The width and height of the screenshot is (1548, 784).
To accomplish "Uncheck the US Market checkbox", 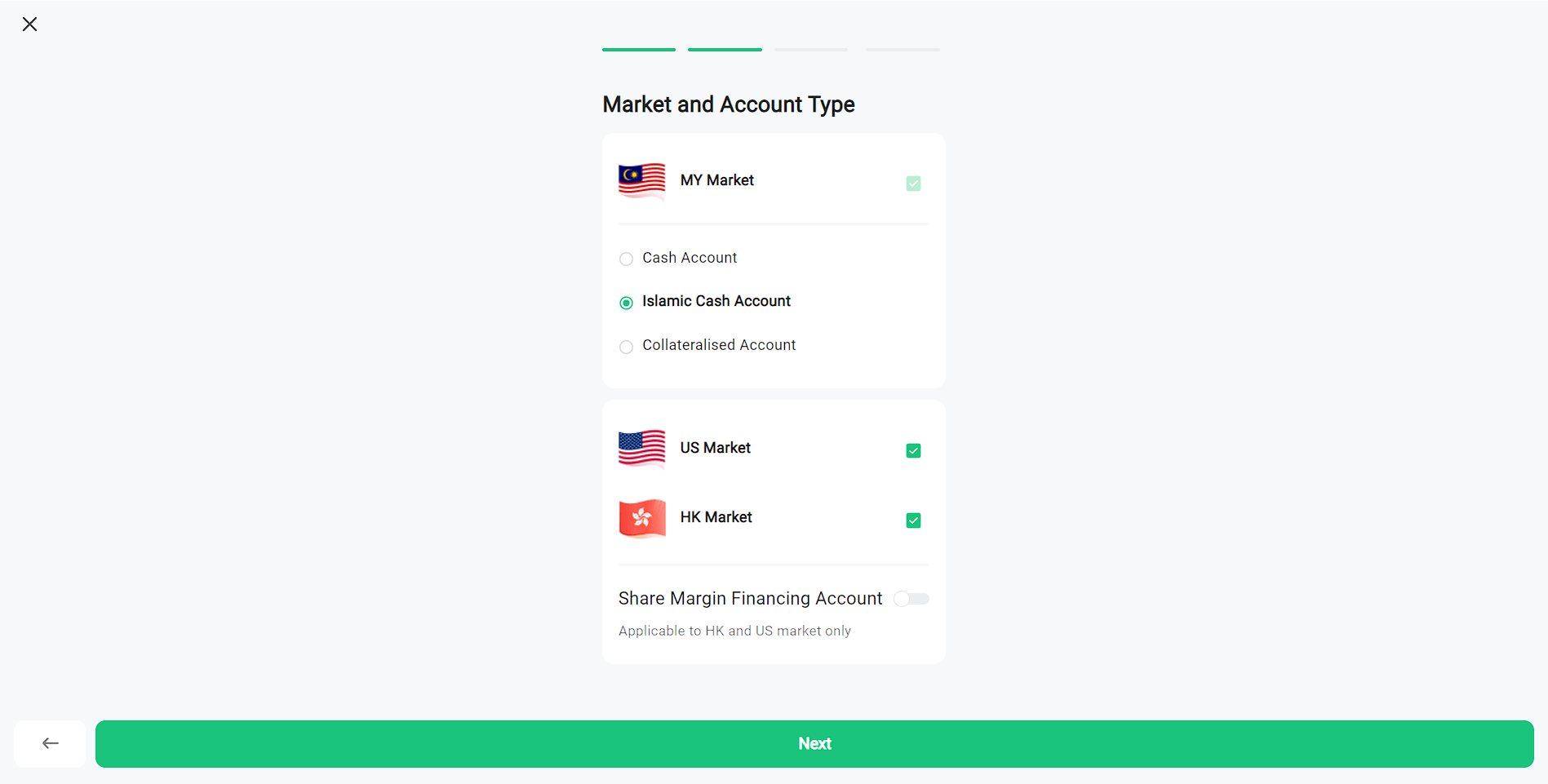I will tap(913, 451).
